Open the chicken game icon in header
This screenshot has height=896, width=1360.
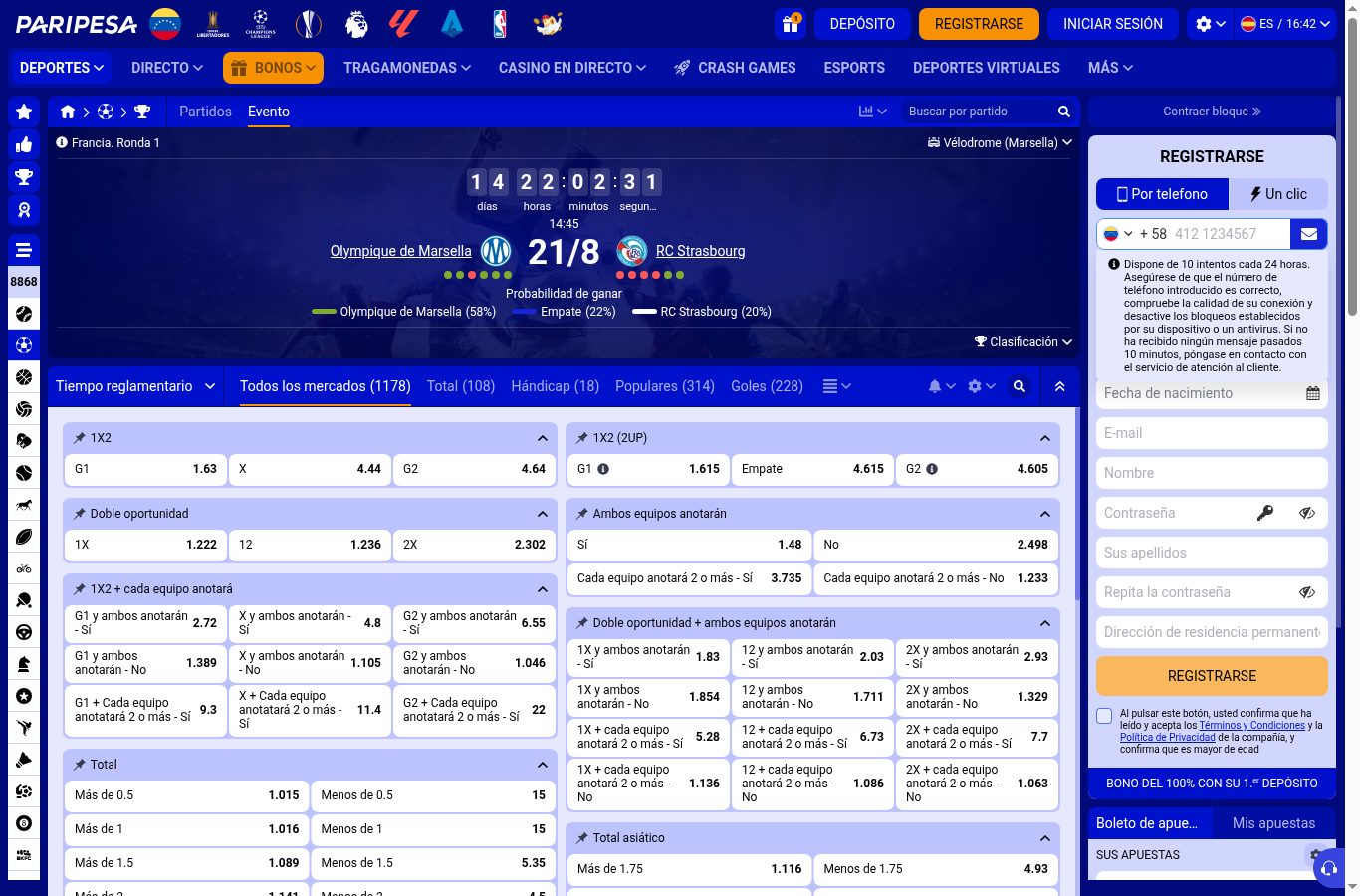tap(548, 24)
